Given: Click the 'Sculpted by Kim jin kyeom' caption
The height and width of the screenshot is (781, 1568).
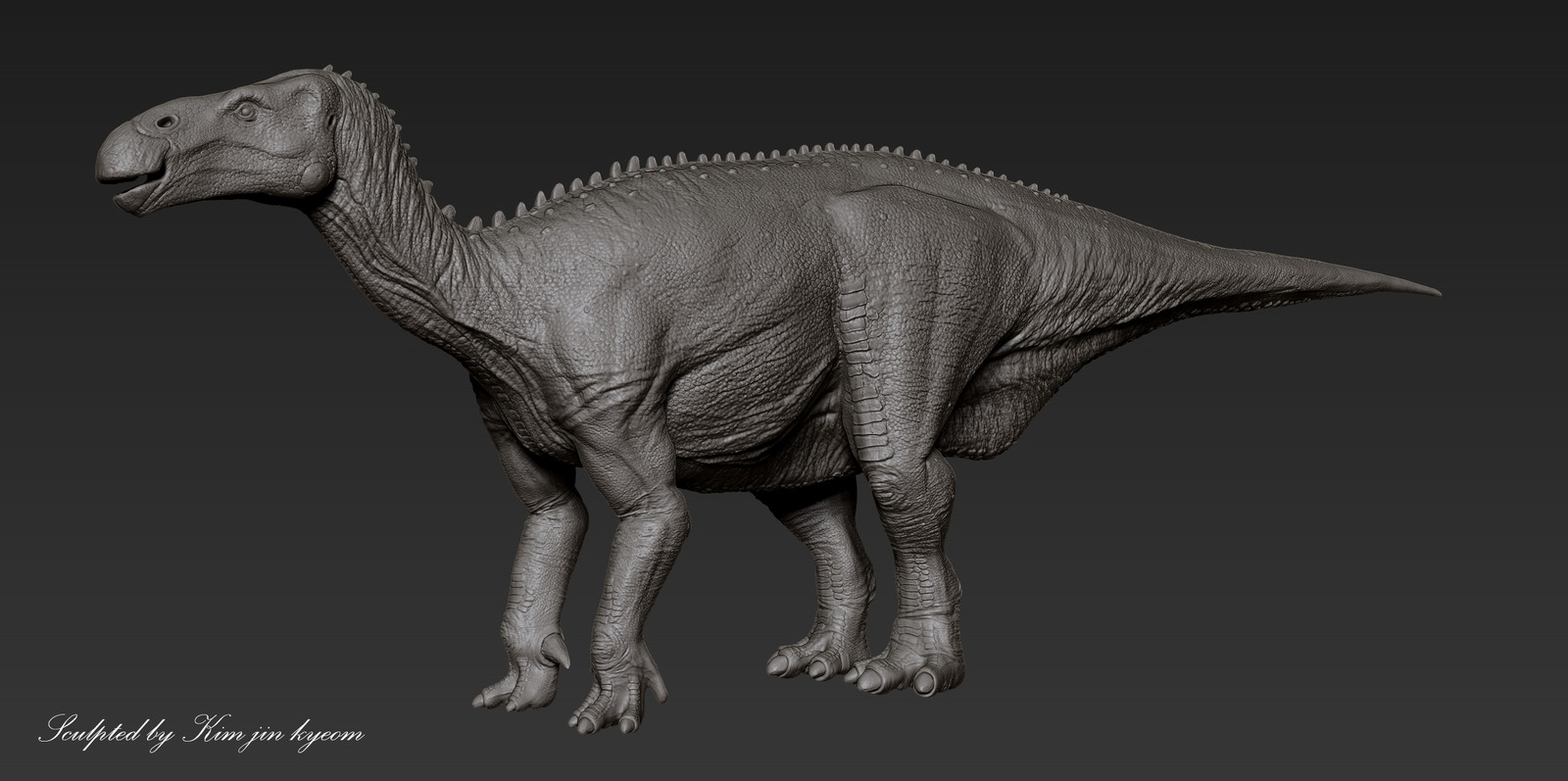Looking at the screenshot, I should pyautogui.click(x=200, y=731).
